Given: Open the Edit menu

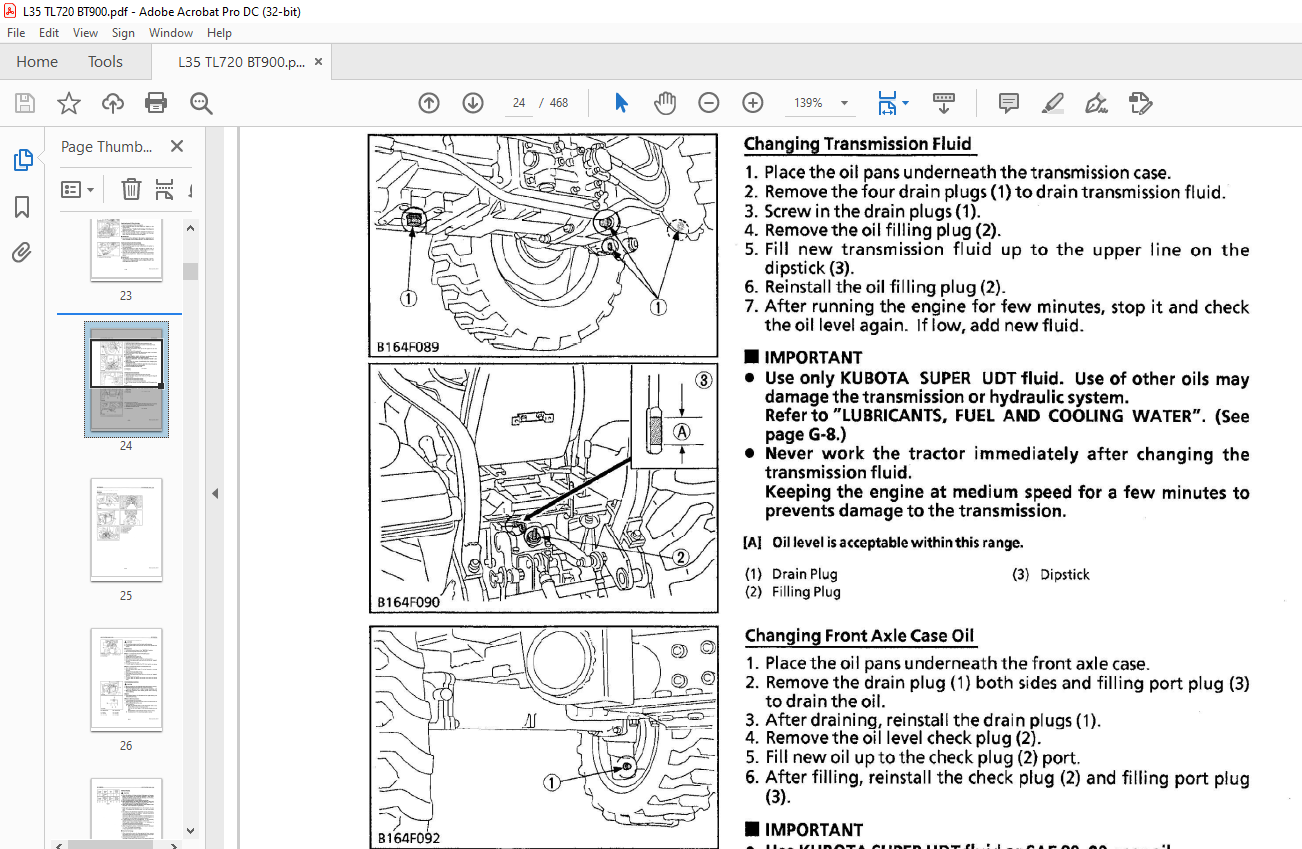Looking at the screenshot, I should 49,33.
